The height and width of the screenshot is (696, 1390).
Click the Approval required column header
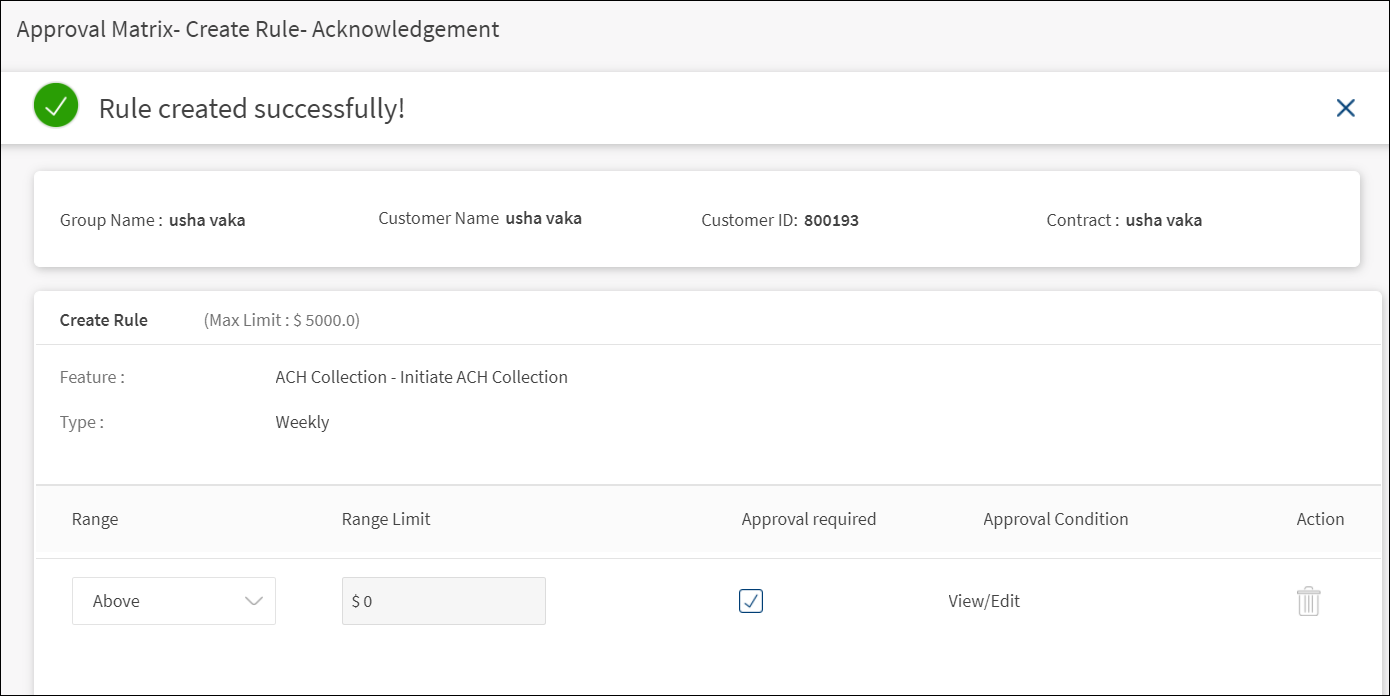click(x=808, y=519)
